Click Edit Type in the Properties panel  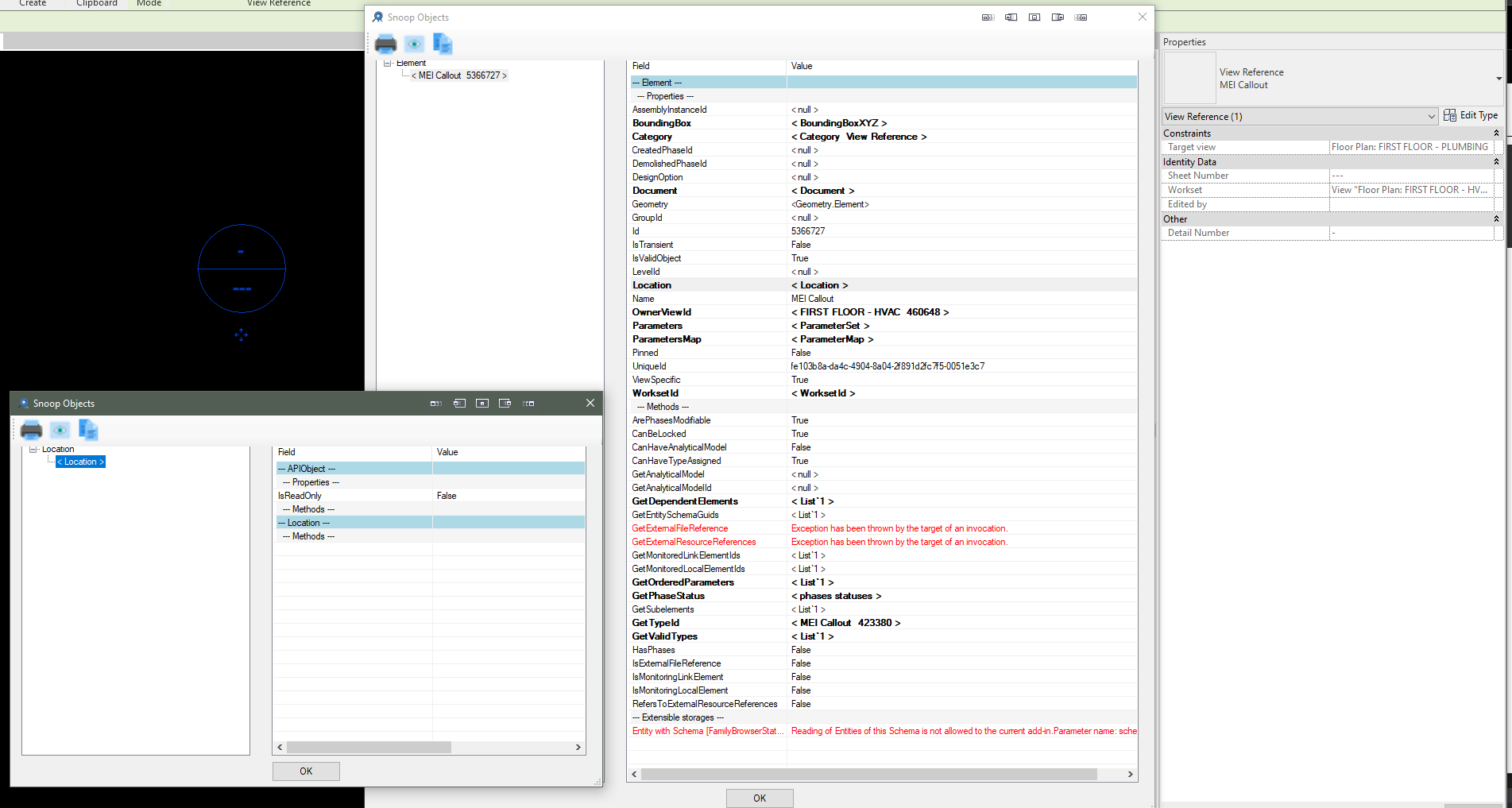(x=1471, y=115)
